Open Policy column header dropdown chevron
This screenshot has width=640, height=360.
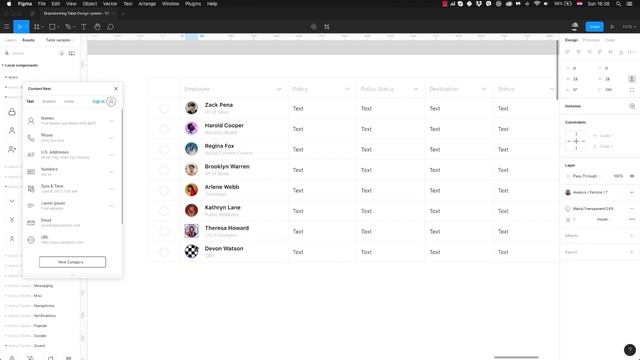pyautogui.click(x=347, y=89)
